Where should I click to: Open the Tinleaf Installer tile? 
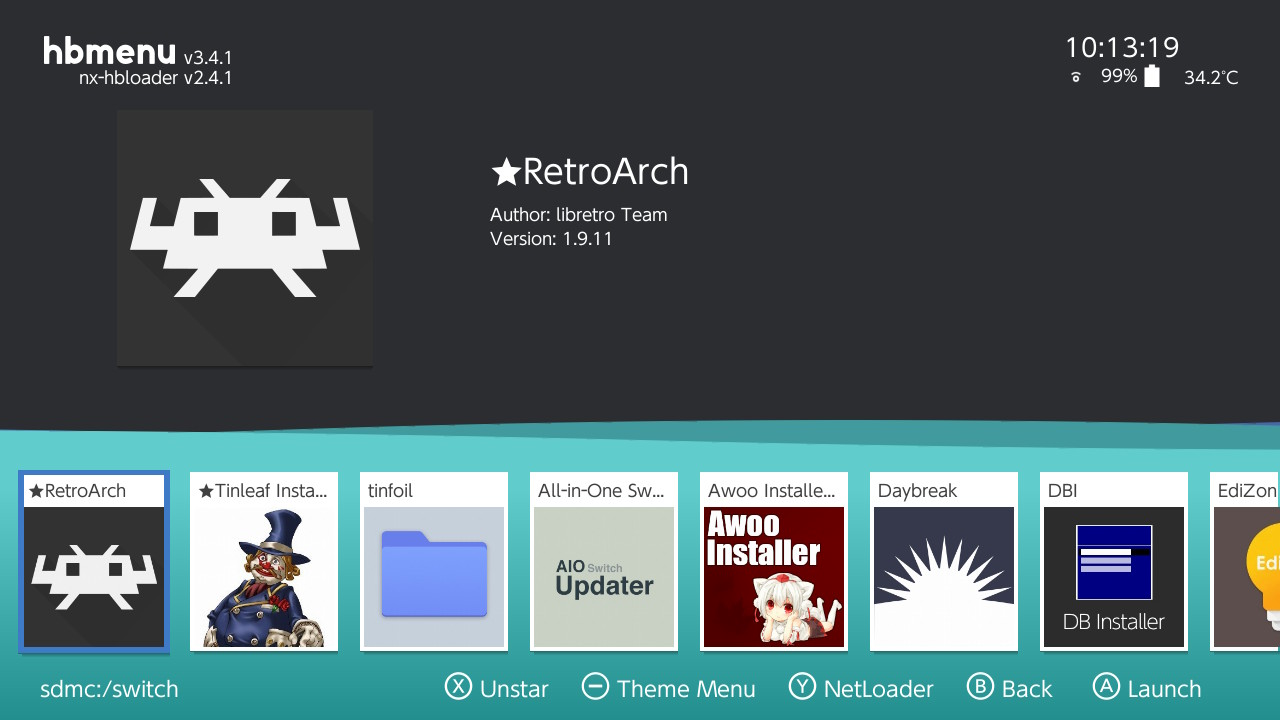click(x=264, y=562)
